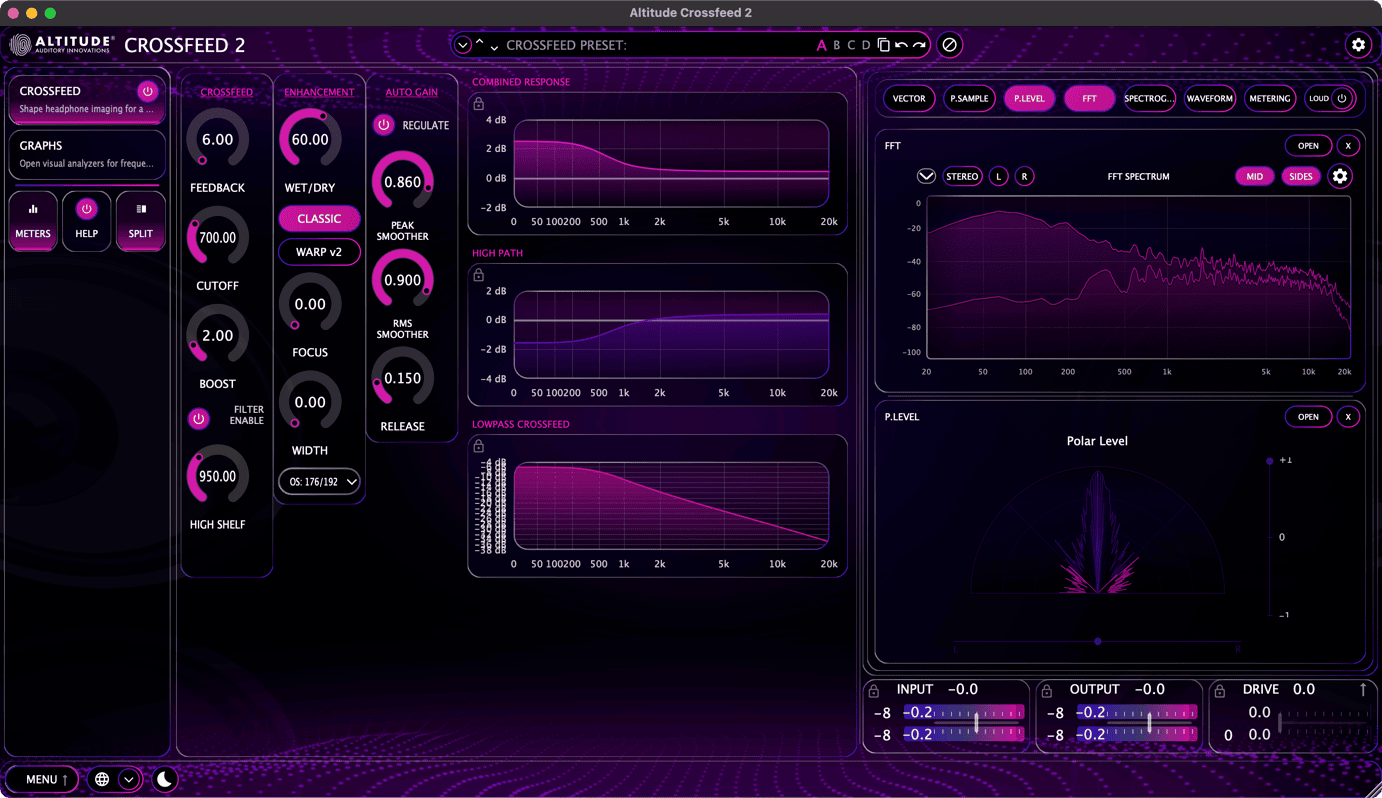Click the undo arrow in preset bar
The image size is (1382, 798).
(901, 45)
